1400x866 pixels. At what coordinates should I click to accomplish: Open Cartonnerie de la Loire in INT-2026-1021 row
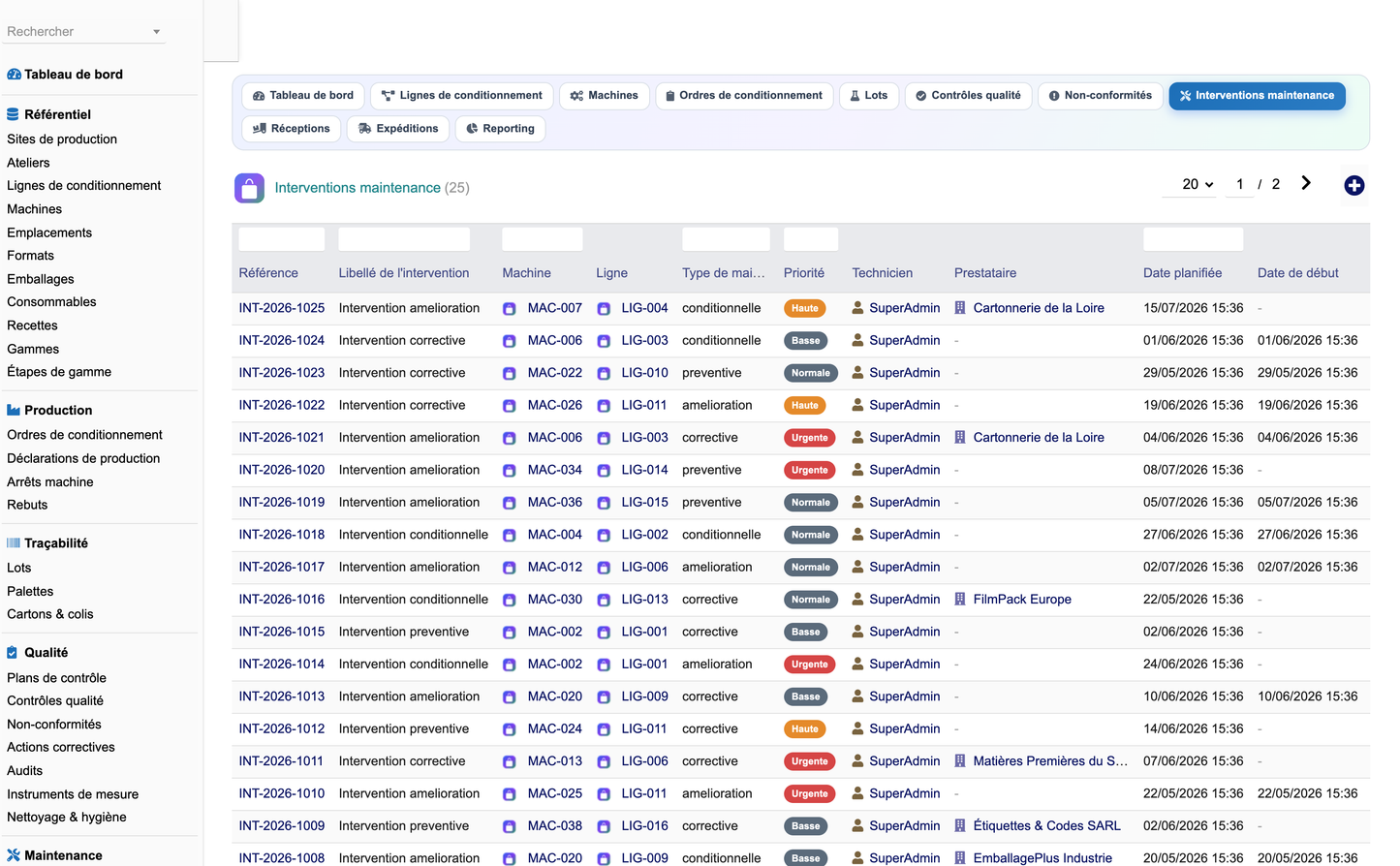1039,438
